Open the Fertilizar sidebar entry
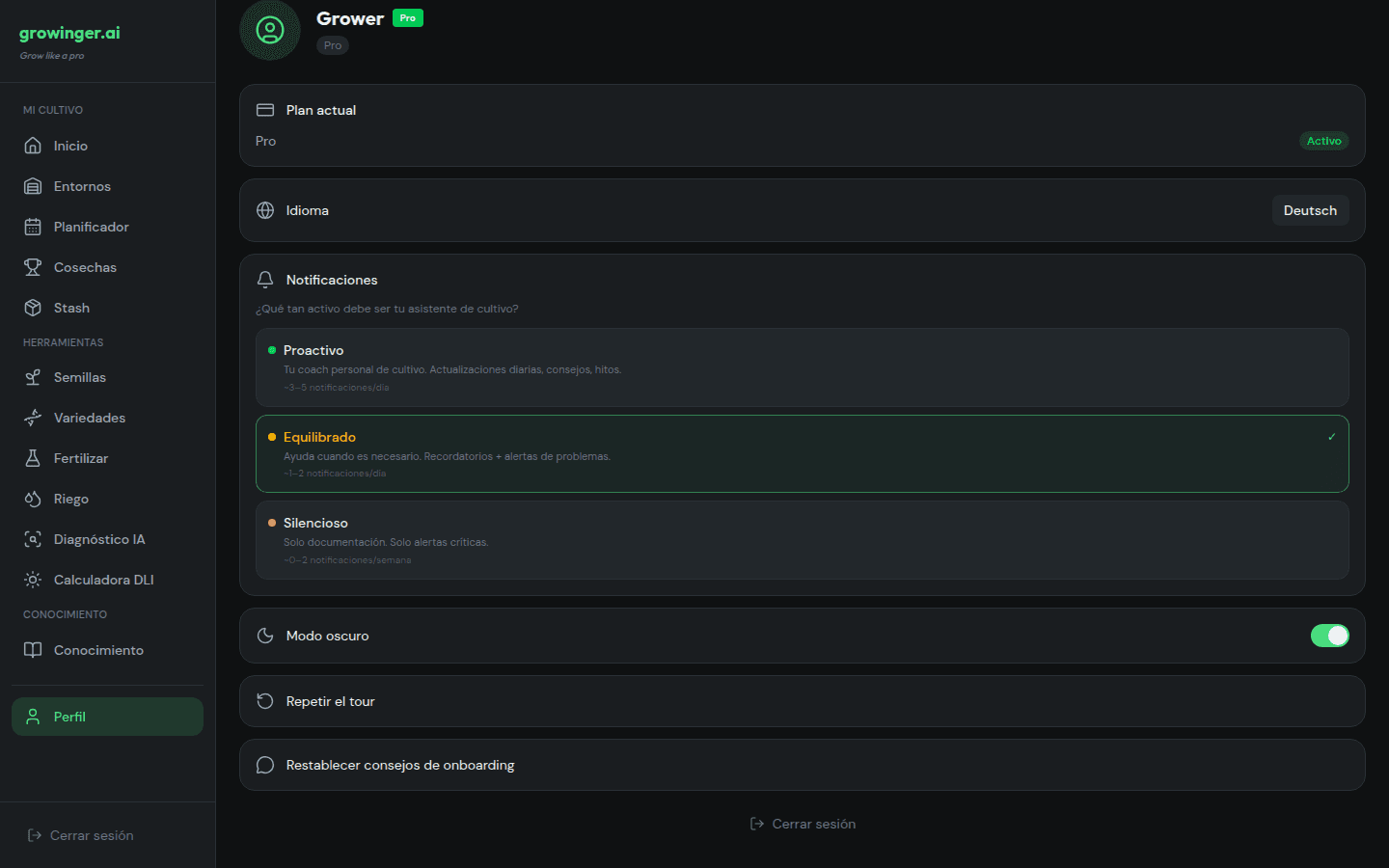Image resolution: width=1389 pixels, height=868 pixels. [107, 458]
